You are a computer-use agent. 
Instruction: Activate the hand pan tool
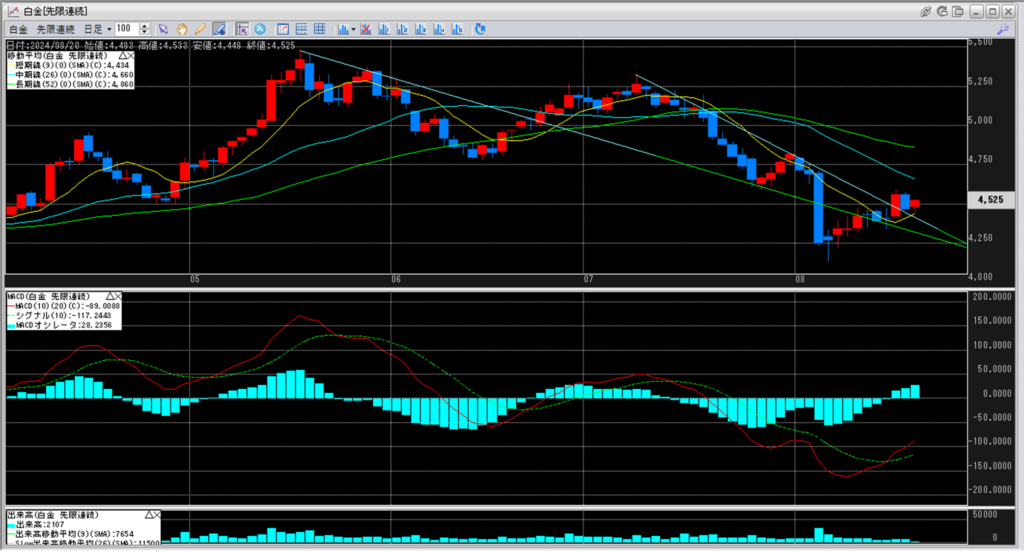tap(182, 29)
